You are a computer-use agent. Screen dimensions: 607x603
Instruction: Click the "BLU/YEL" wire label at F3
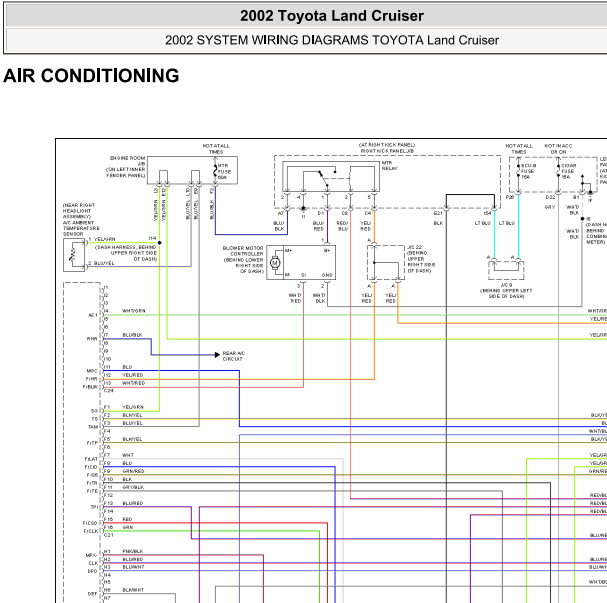click(132, 423)
